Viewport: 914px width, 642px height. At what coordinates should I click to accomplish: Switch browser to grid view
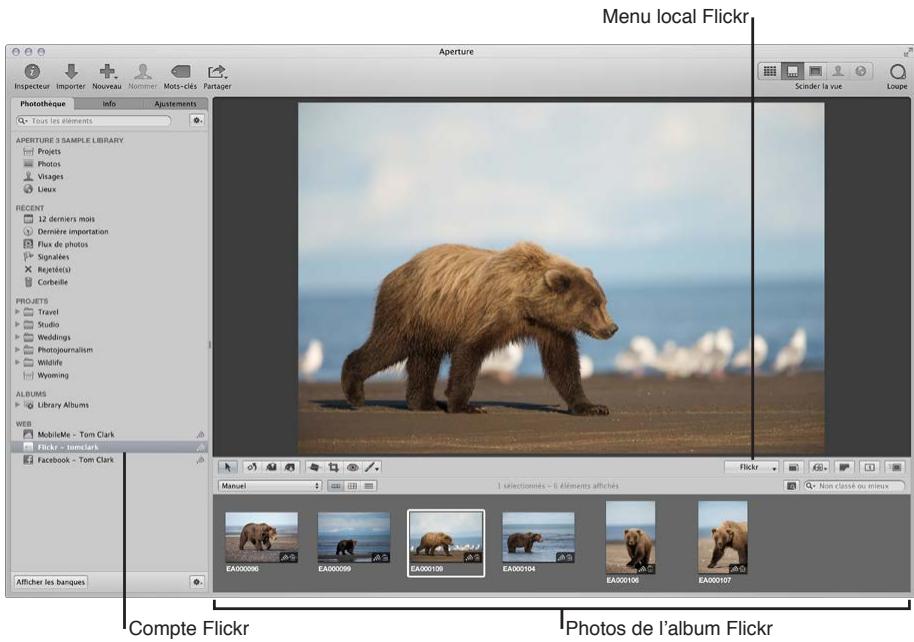[x=352, y=486]
